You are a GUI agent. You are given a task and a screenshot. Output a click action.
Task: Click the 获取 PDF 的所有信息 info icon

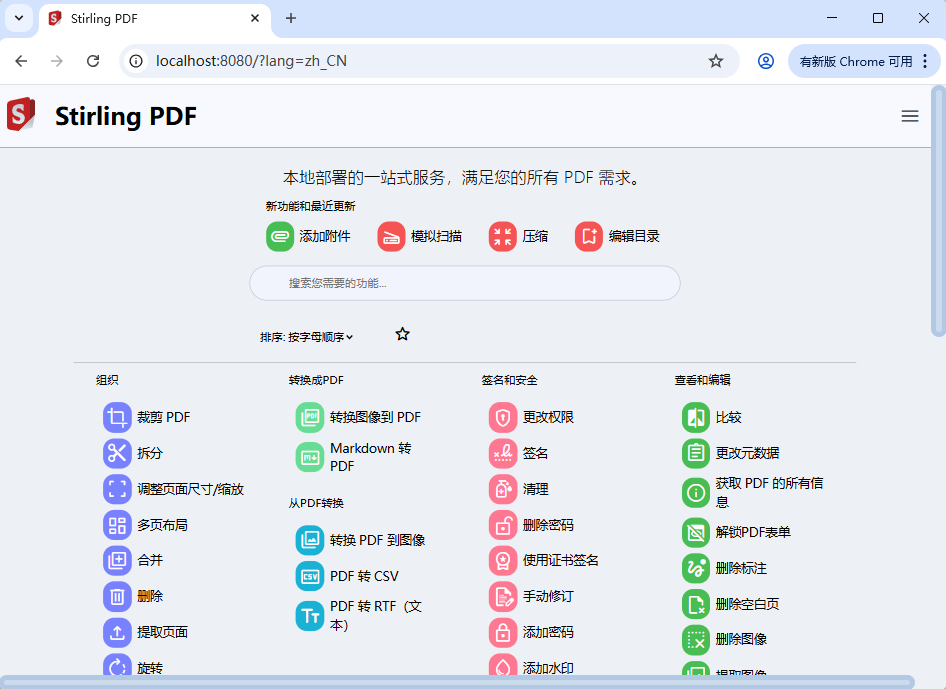(x=696, y=493)
